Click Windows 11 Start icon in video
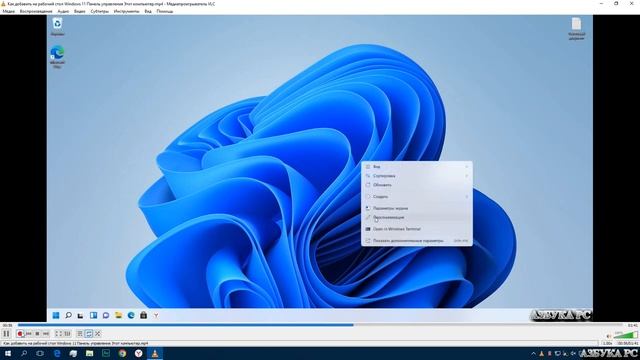 (x=56, y=315)
